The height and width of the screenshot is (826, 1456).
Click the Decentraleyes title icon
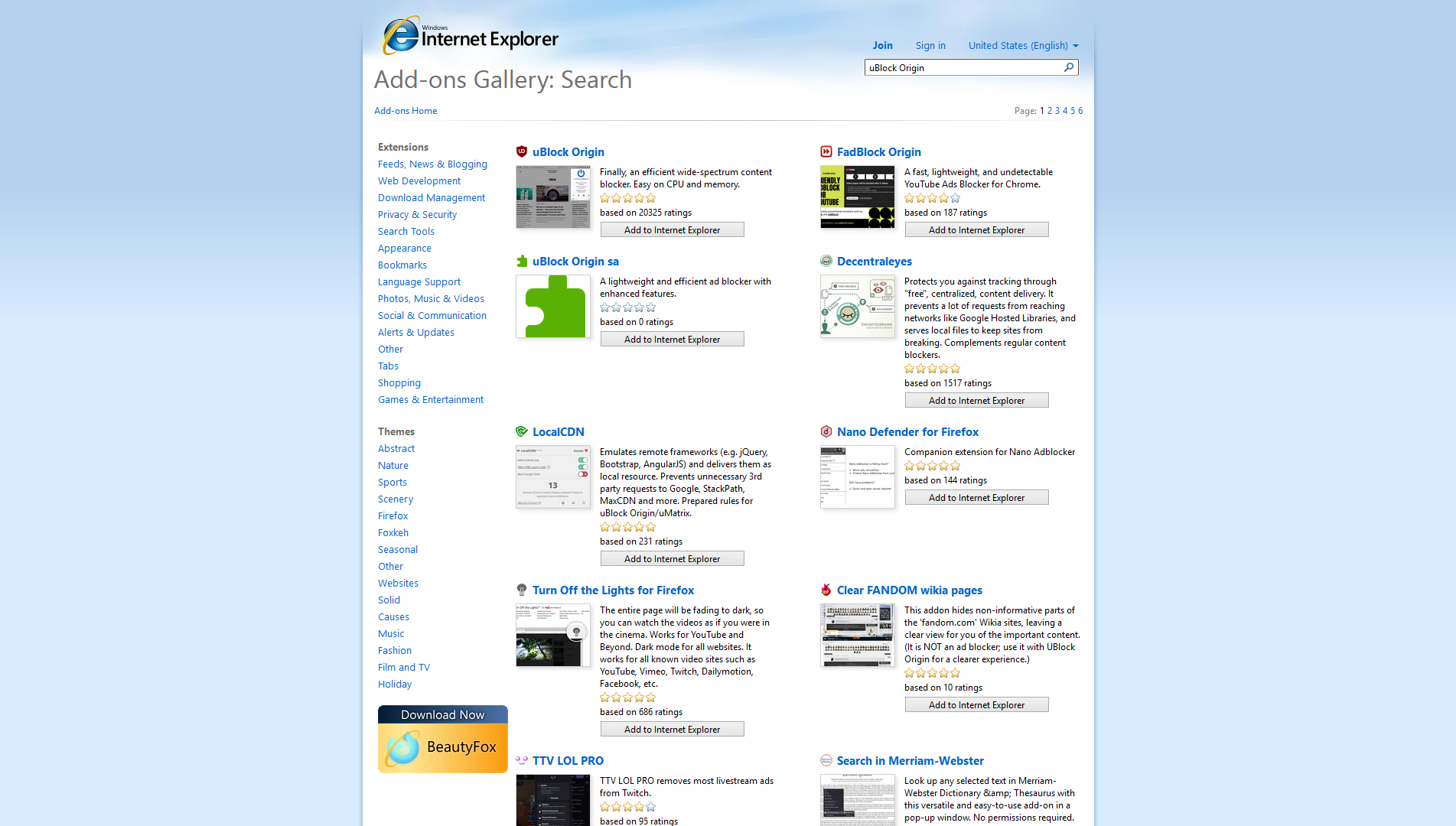tap(826, 261)
